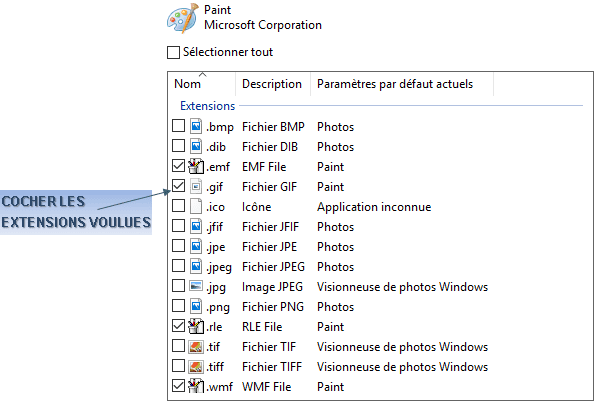
Task: Tick the .jpeg extension checkbox
Action: coord(178,266)
